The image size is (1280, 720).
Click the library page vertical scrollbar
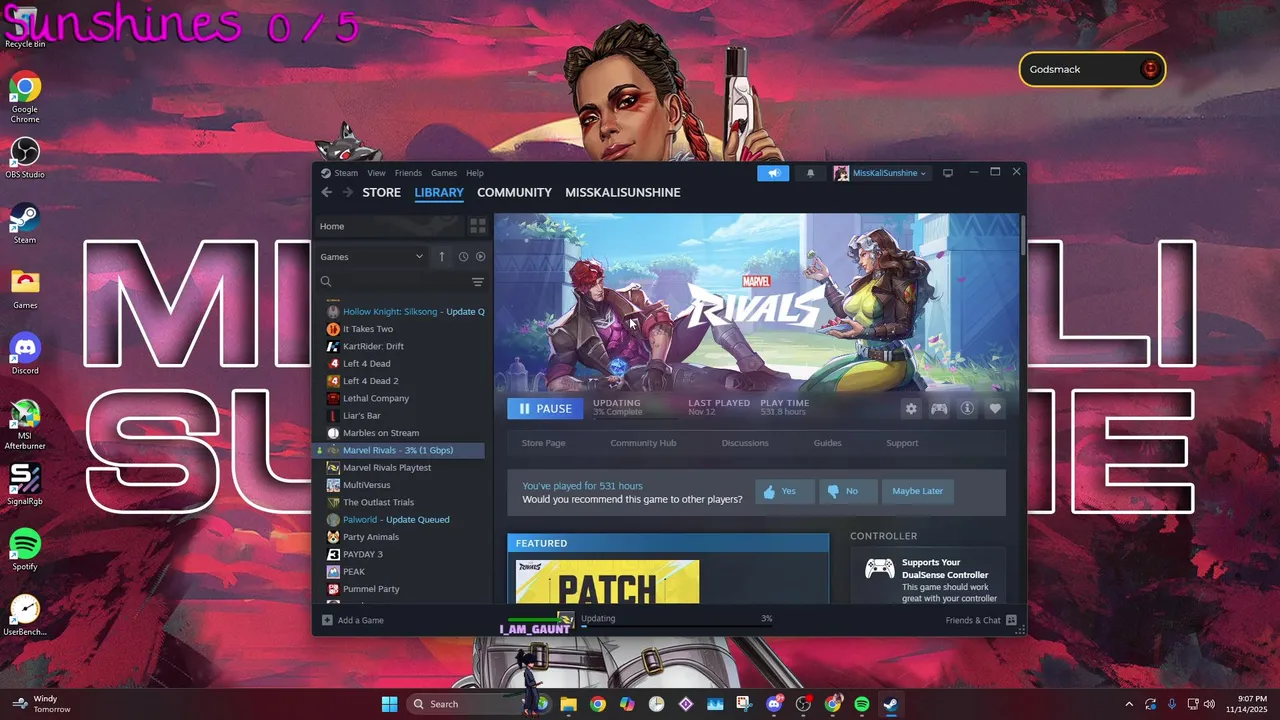[x=1022, y=235]
